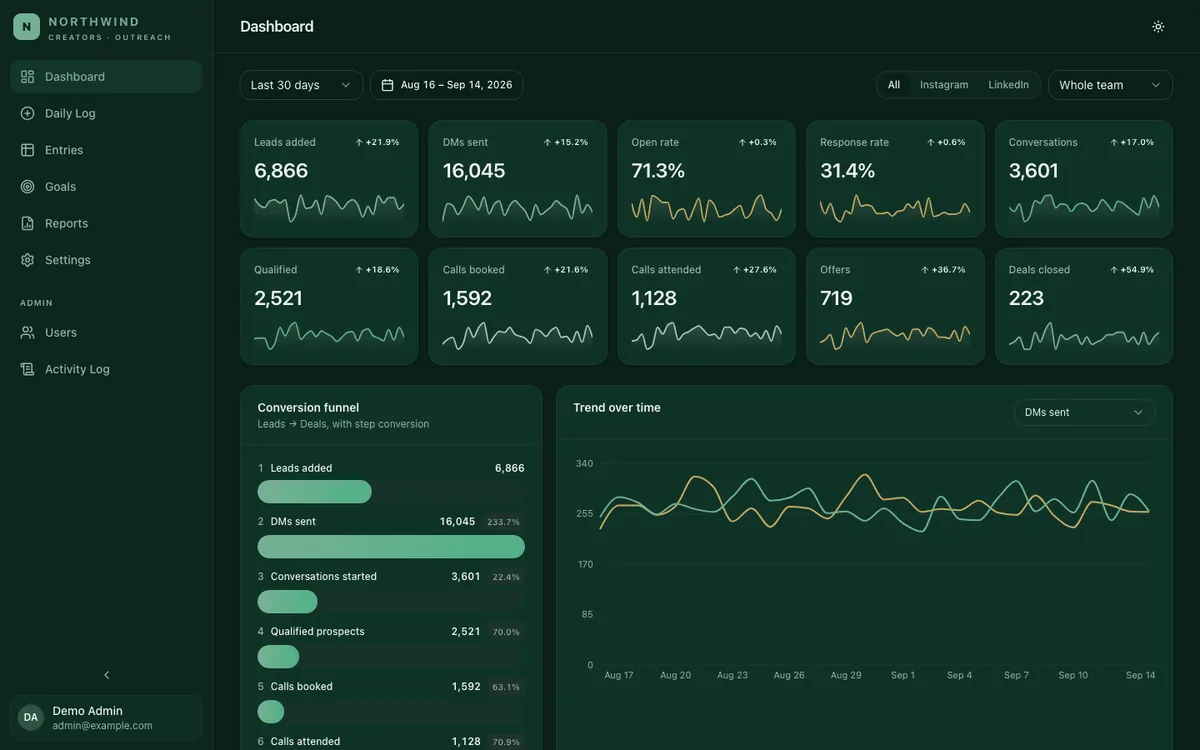Click the Dashboard grid icon in sidebar
This screenshot has height=750, width=1200.
(x=27, y=77)
